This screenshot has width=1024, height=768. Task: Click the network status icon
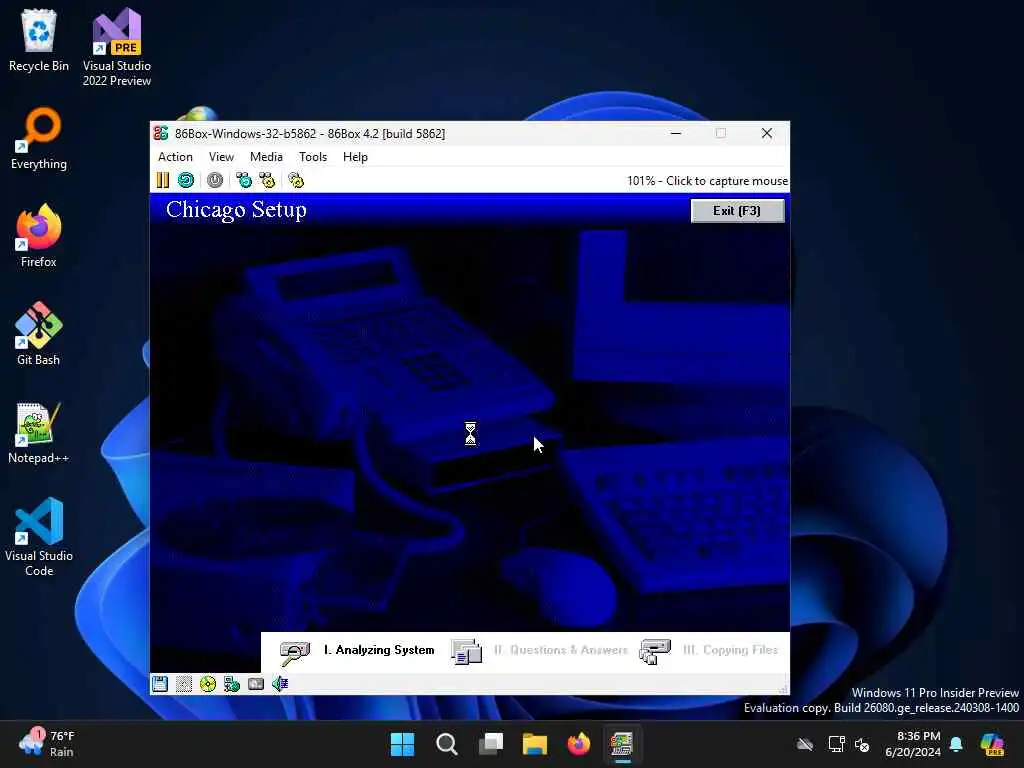(x=232, y=684)
